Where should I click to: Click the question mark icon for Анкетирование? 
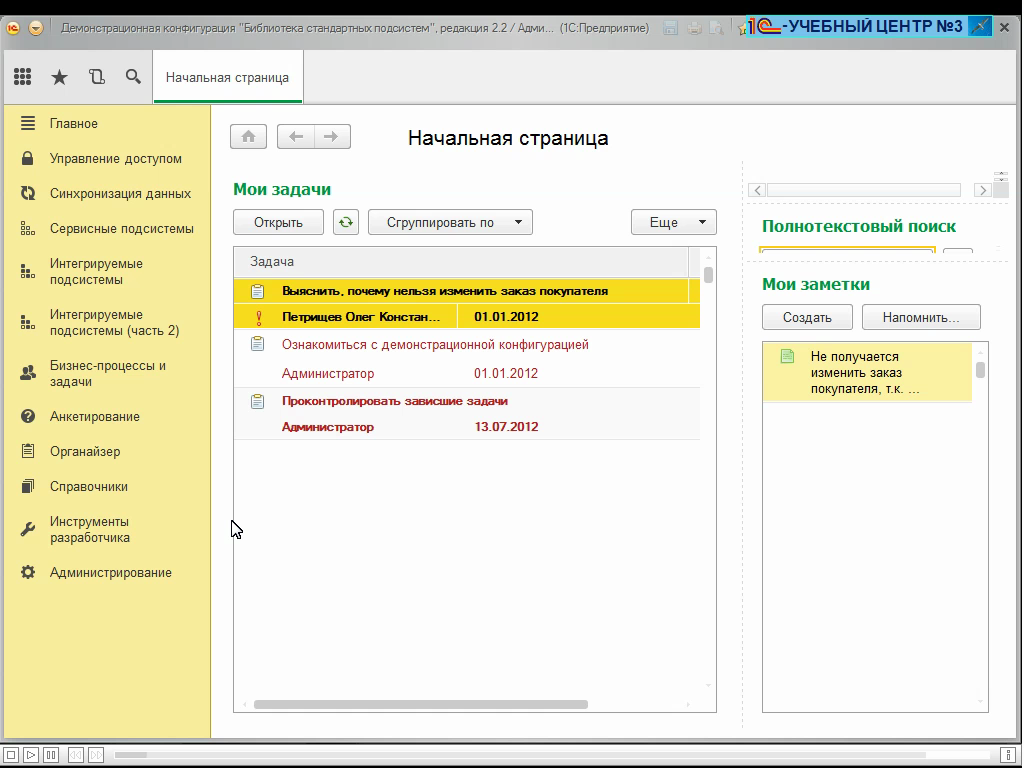tap(27, 416)
